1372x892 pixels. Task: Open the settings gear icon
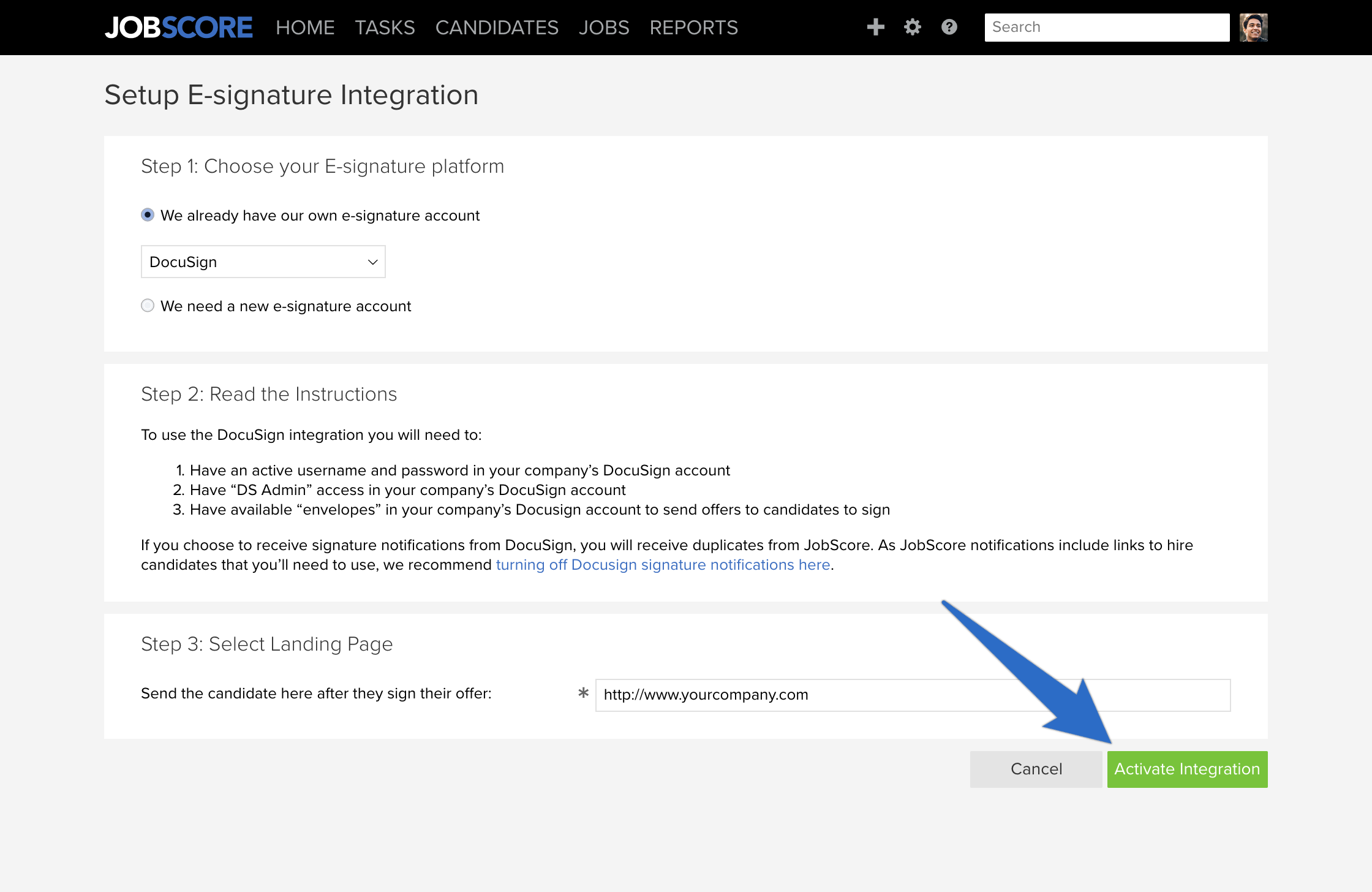click(913, 27)
